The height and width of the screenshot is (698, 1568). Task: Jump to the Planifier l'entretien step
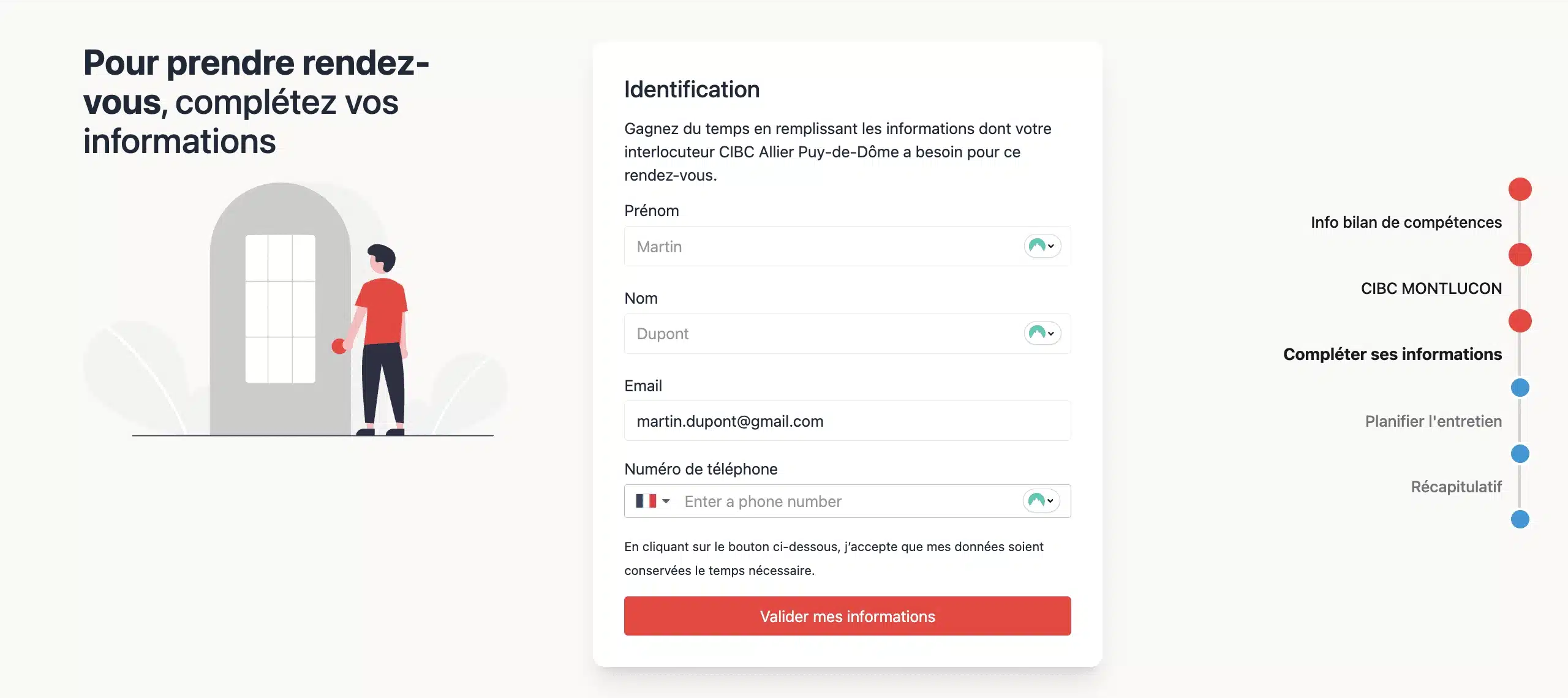tap(1433, 421)
